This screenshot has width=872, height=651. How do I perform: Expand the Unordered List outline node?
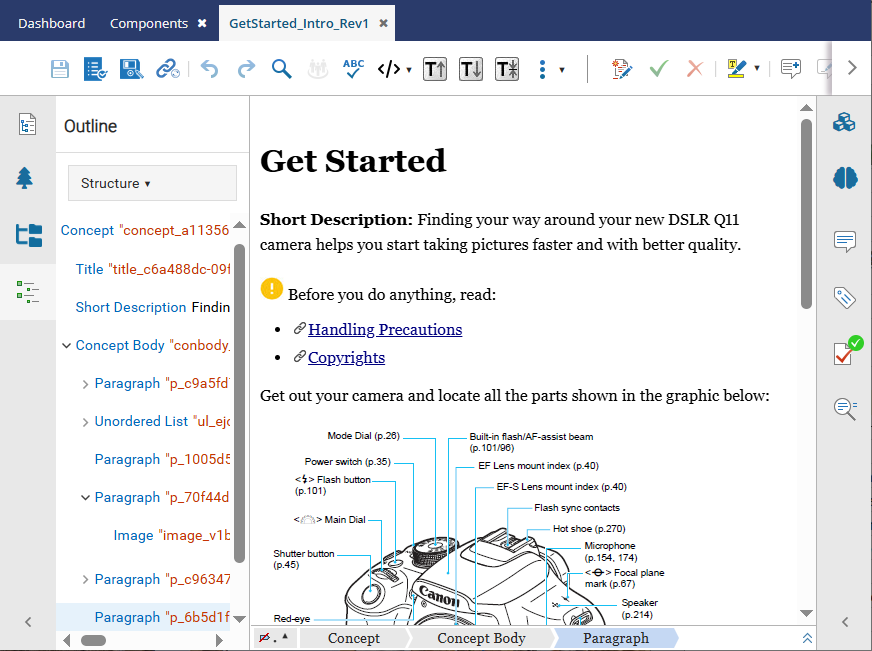85,423
